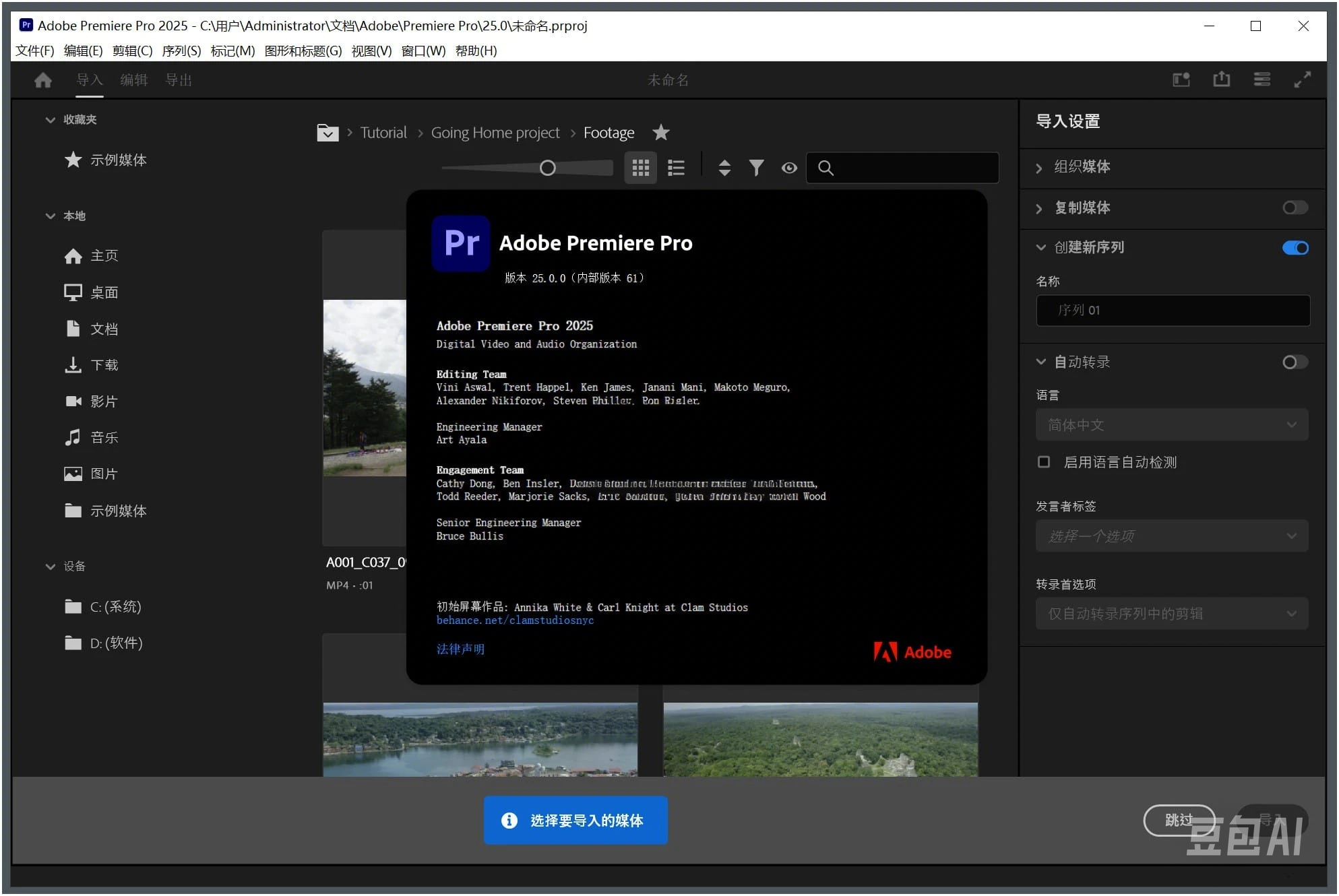Collapse the 创建新序列 section chevron
Screen dimensions: 1339x896
(1041, 247)
